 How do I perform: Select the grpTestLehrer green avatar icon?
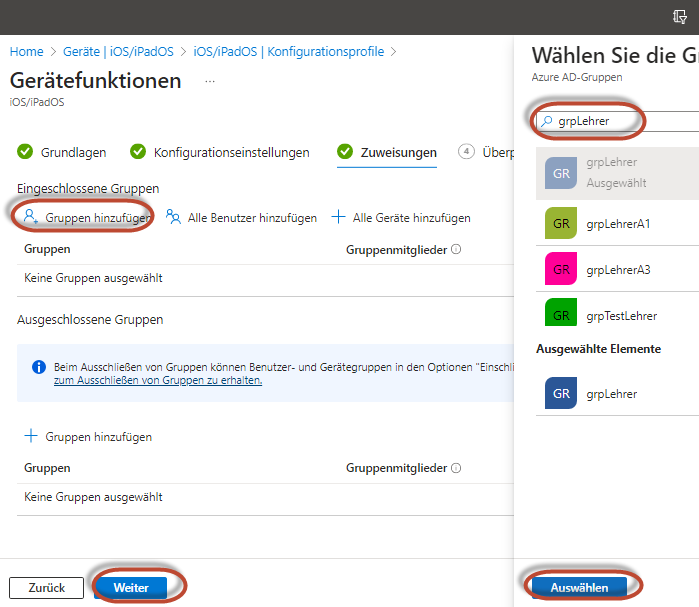tap(561, 313)
